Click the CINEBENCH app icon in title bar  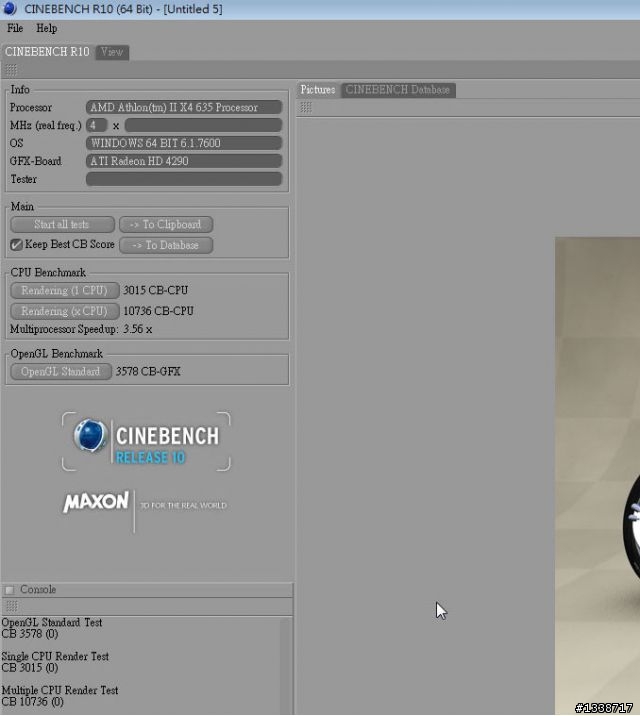click(10, 8)
